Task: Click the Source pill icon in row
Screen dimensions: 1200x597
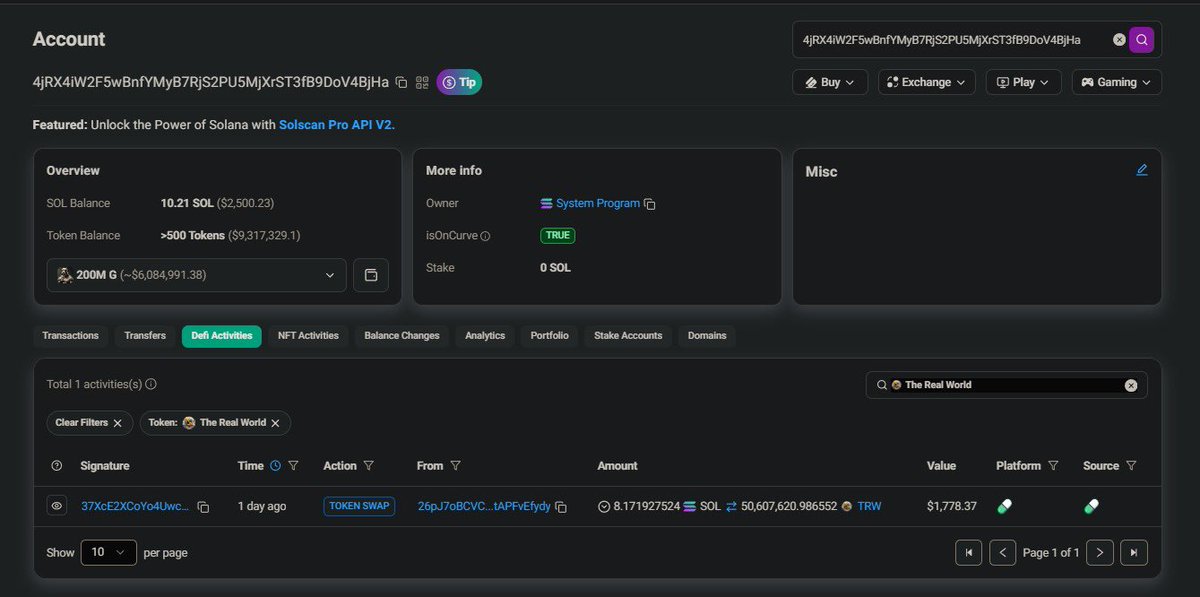Action: pyautogui.click(x=1092, y=507)
